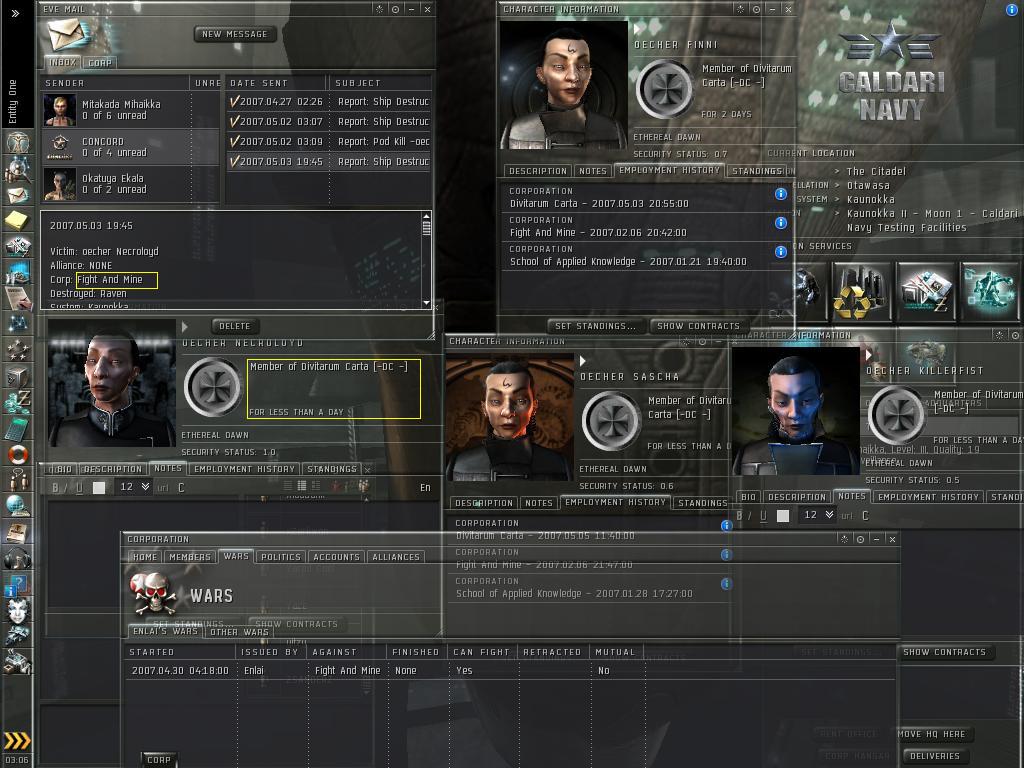Open Character Sheet from sidebar
This screenshot has width=1024, height=768.
[x=17, y=141]
